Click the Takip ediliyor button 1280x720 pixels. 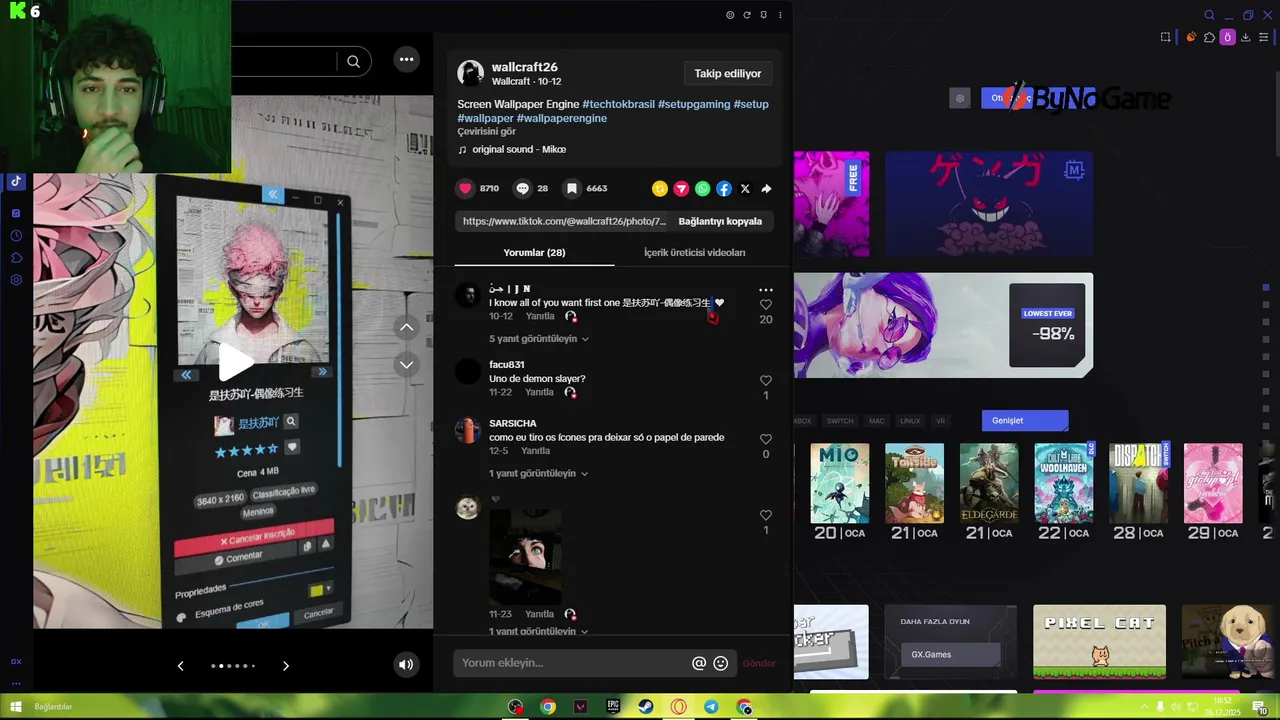coord(728,74)
